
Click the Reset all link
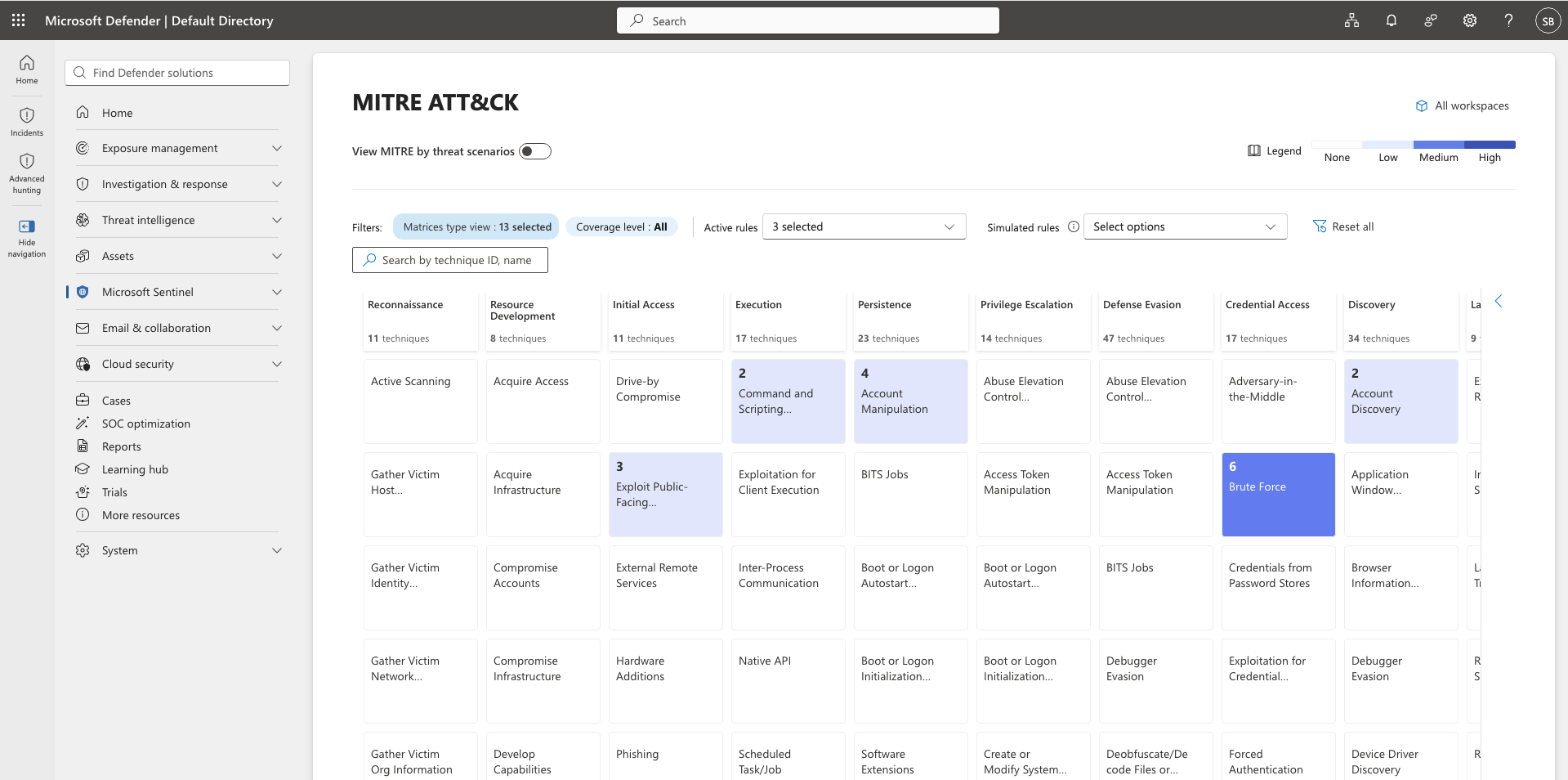point(1352,226)
